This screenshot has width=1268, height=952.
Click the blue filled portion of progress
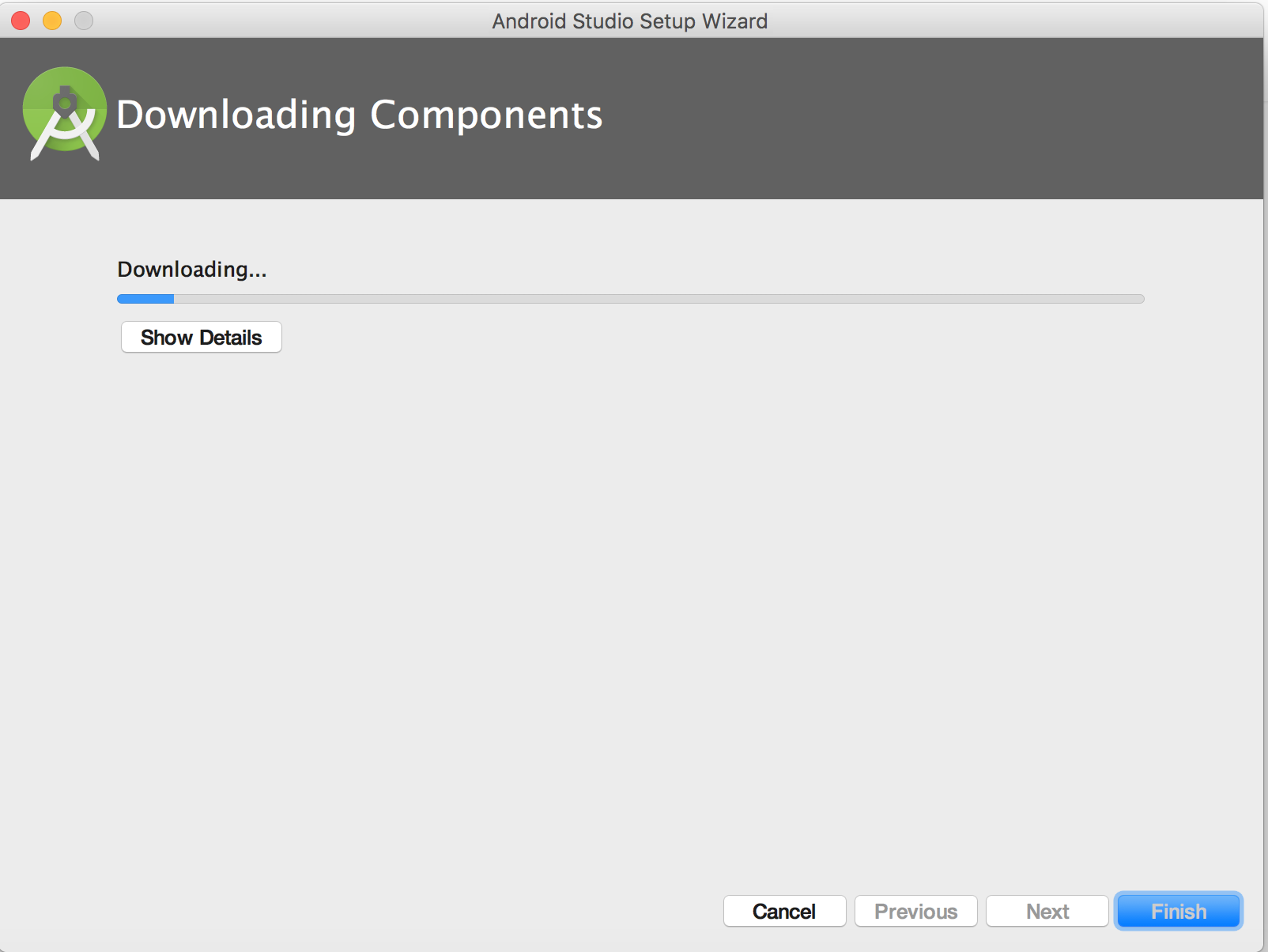(x=146, y=298)
